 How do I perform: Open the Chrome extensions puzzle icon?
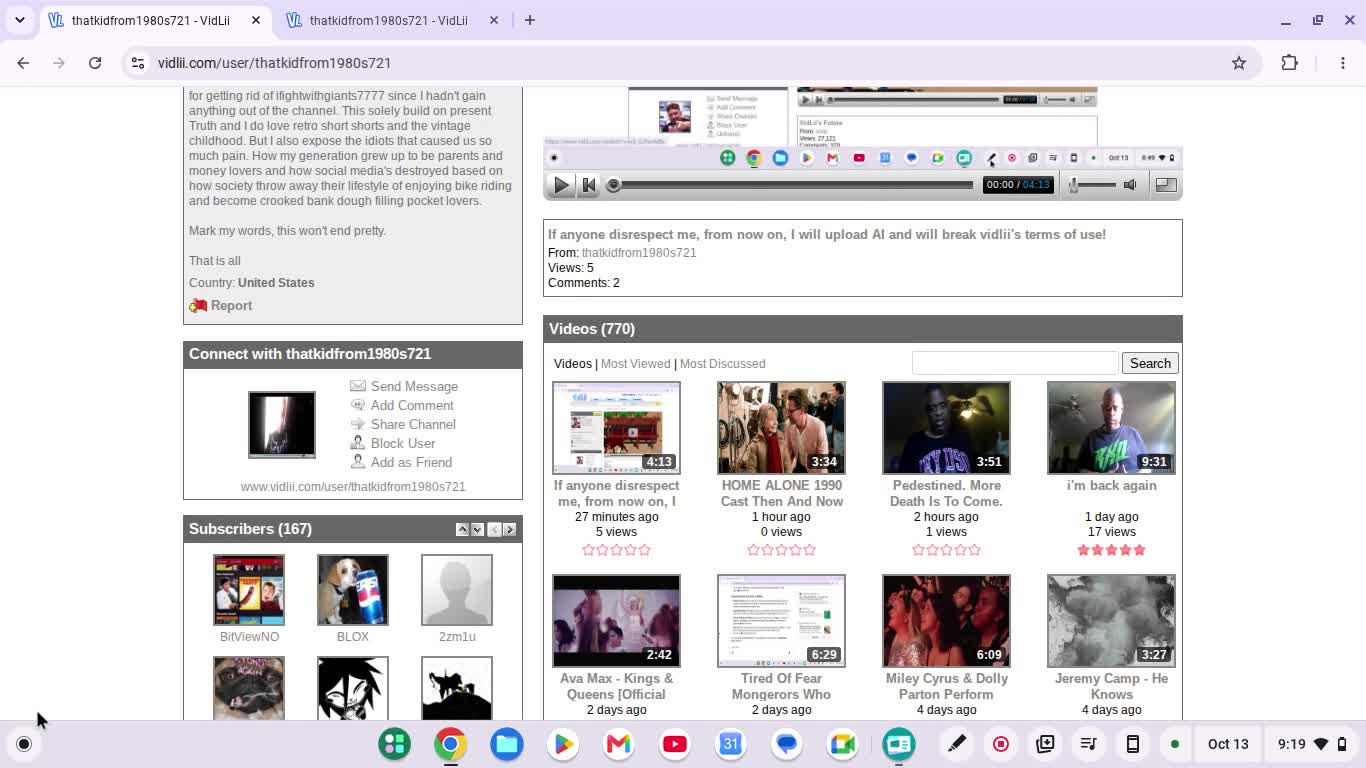coord(1290,63)
